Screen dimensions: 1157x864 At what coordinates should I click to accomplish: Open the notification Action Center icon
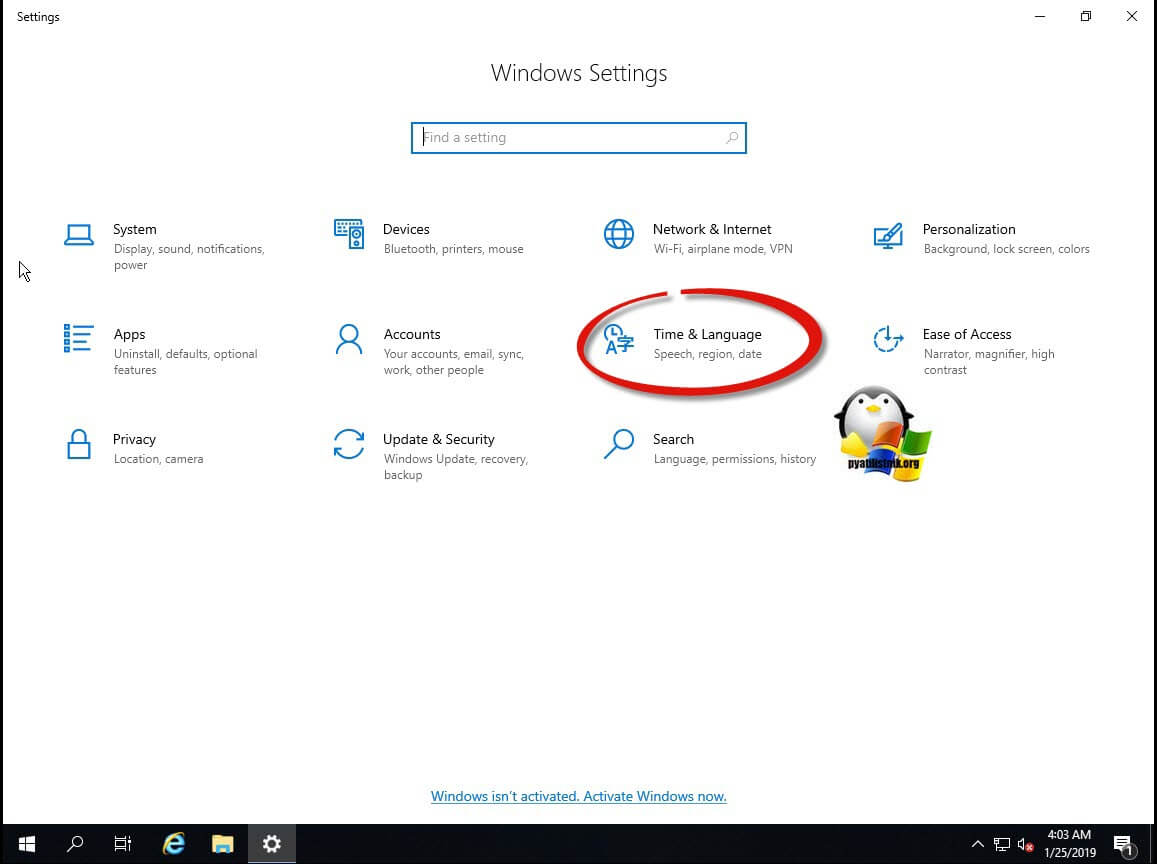tap(1122, 844)
